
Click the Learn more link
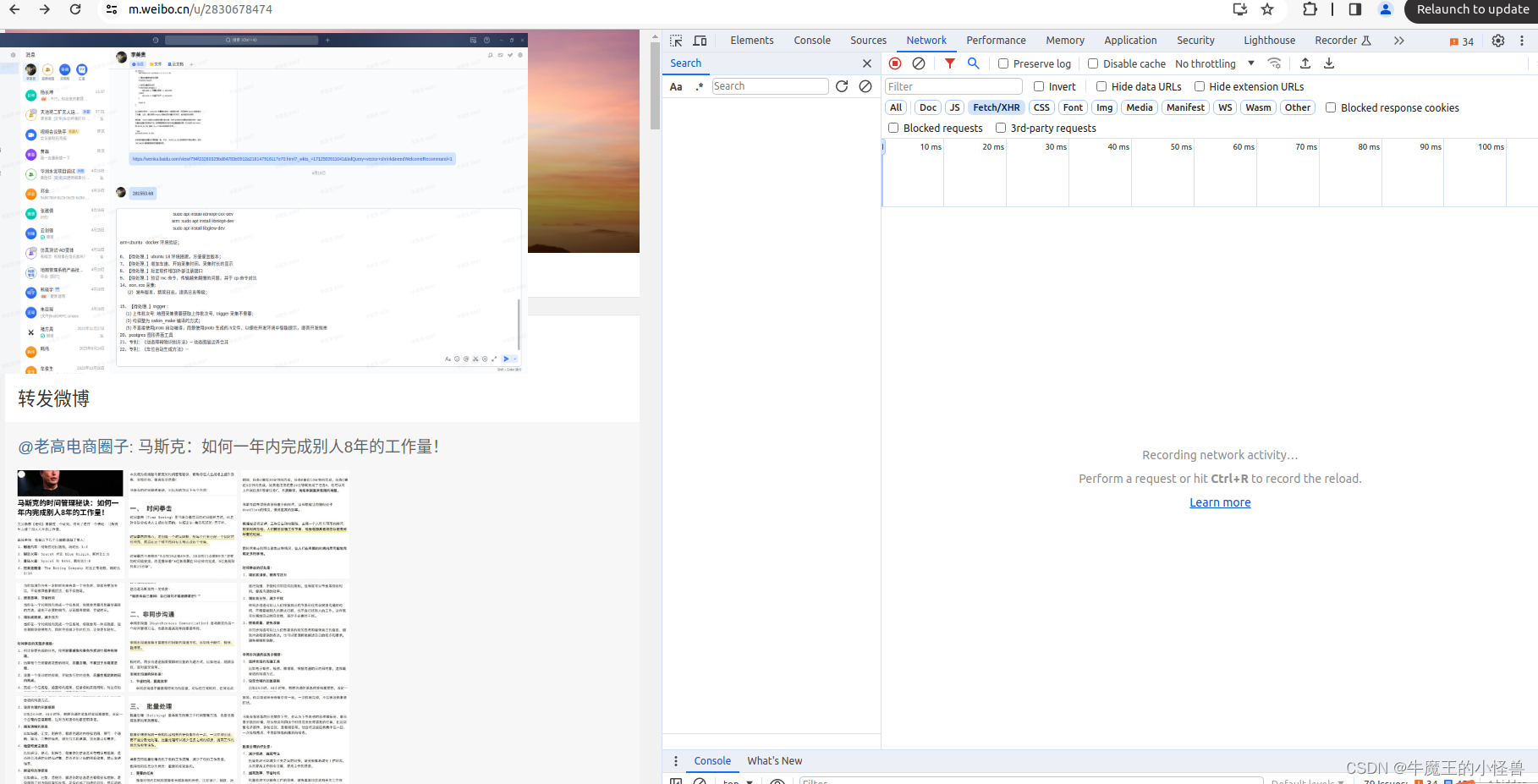(1220, 502)
